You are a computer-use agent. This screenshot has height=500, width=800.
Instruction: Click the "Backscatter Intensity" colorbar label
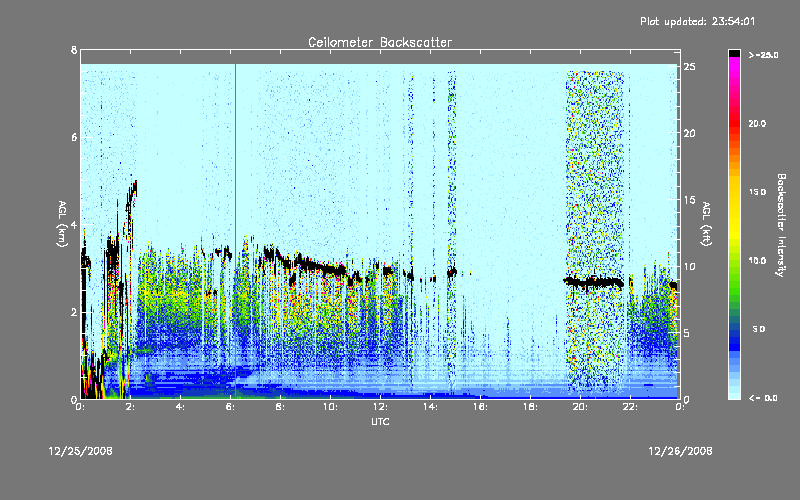781,225
